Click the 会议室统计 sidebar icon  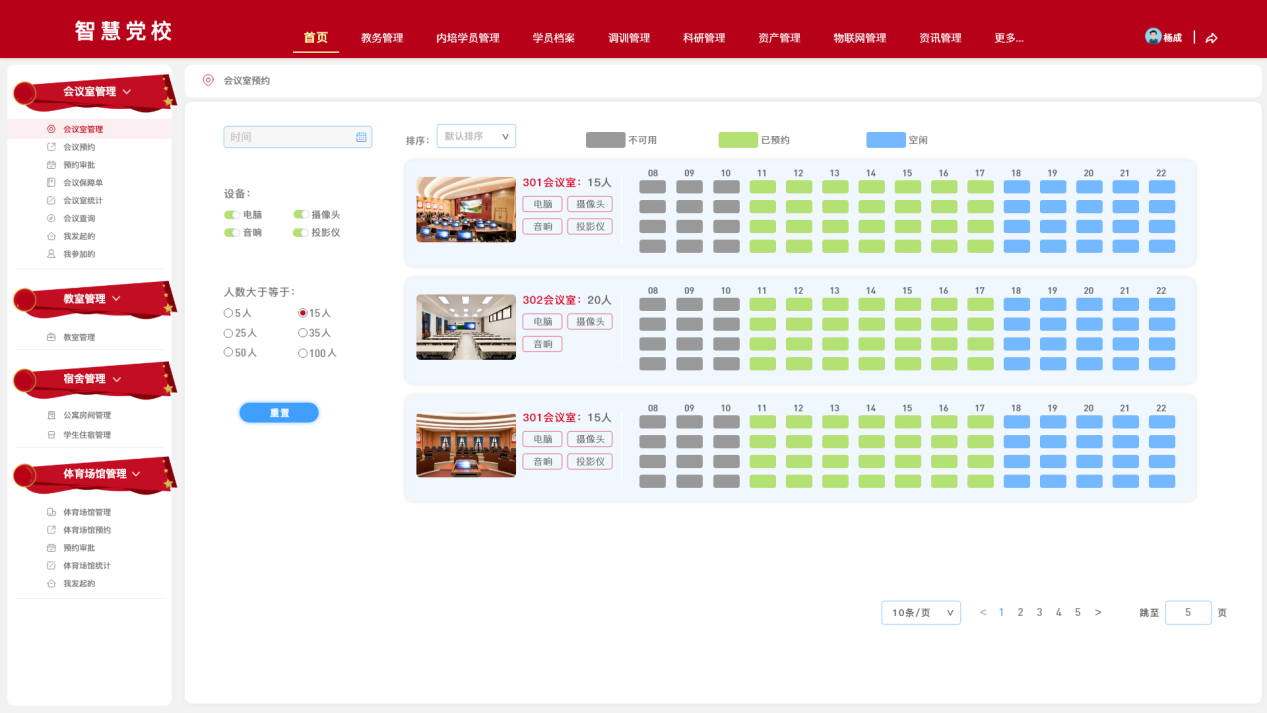pyautogui.click(x=52, y=200)
